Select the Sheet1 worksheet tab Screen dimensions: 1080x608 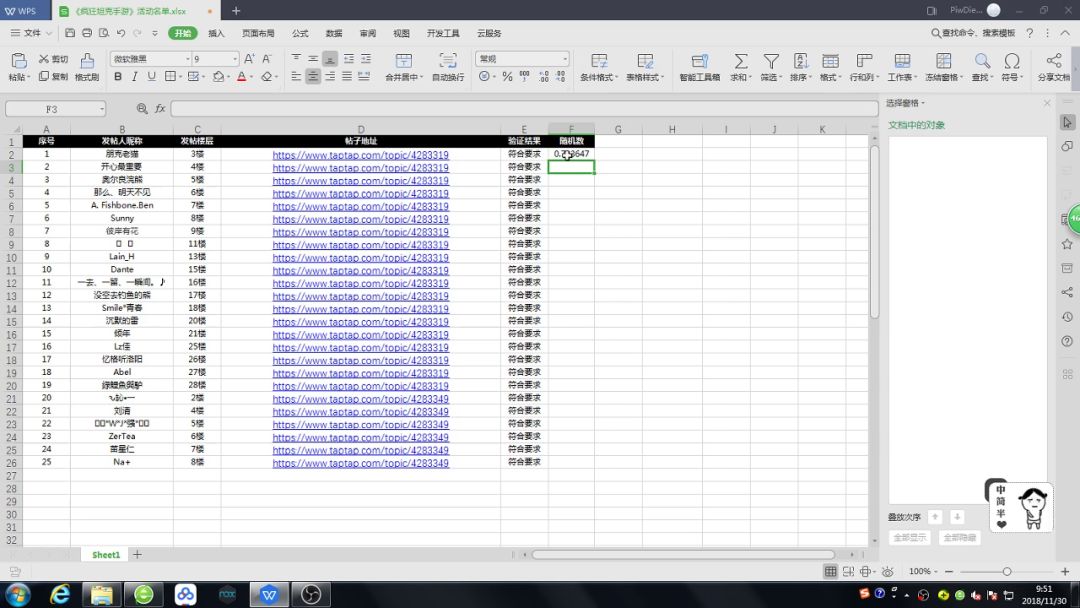[x=106, y=554]
